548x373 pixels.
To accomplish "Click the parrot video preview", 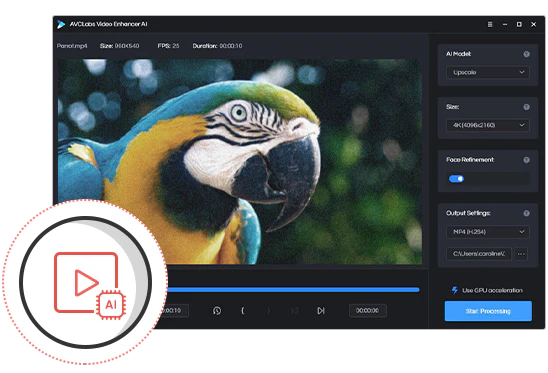I will click(x=240, y=162).
